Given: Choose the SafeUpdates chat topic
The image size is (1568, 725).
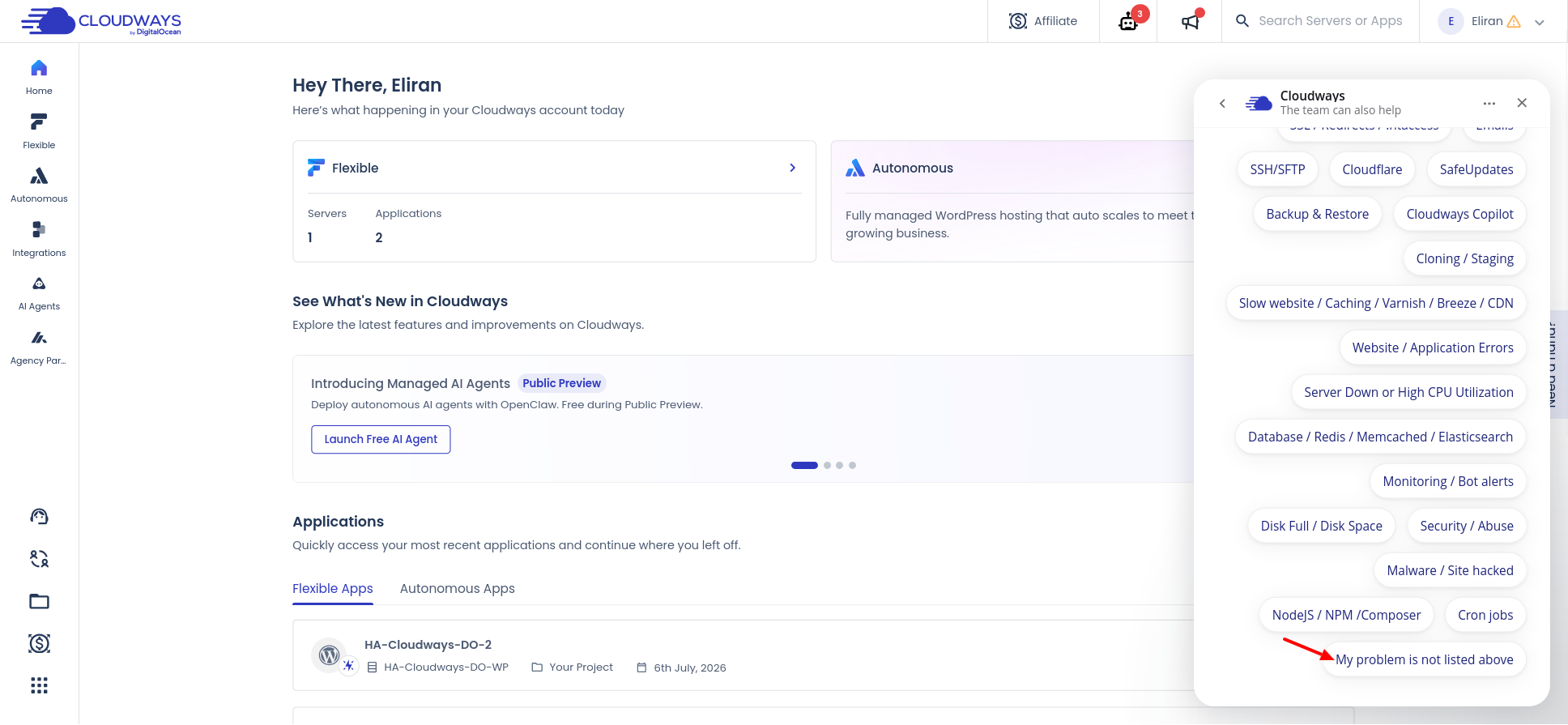Looking at the screenshot, I should click(x=1476, y=169).
